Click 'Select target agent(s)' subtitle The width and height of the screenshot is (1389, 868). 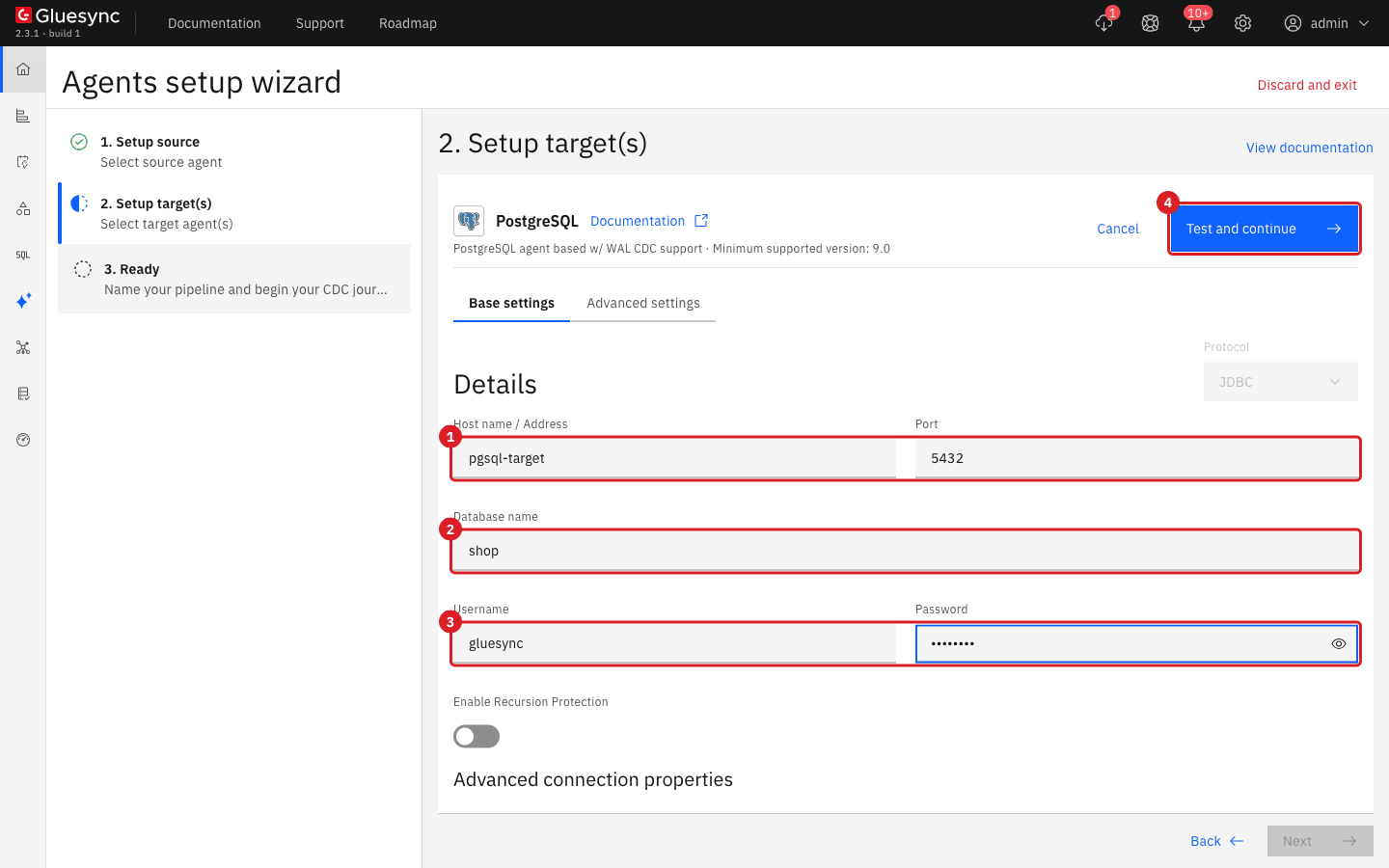[x=167, y=224]
